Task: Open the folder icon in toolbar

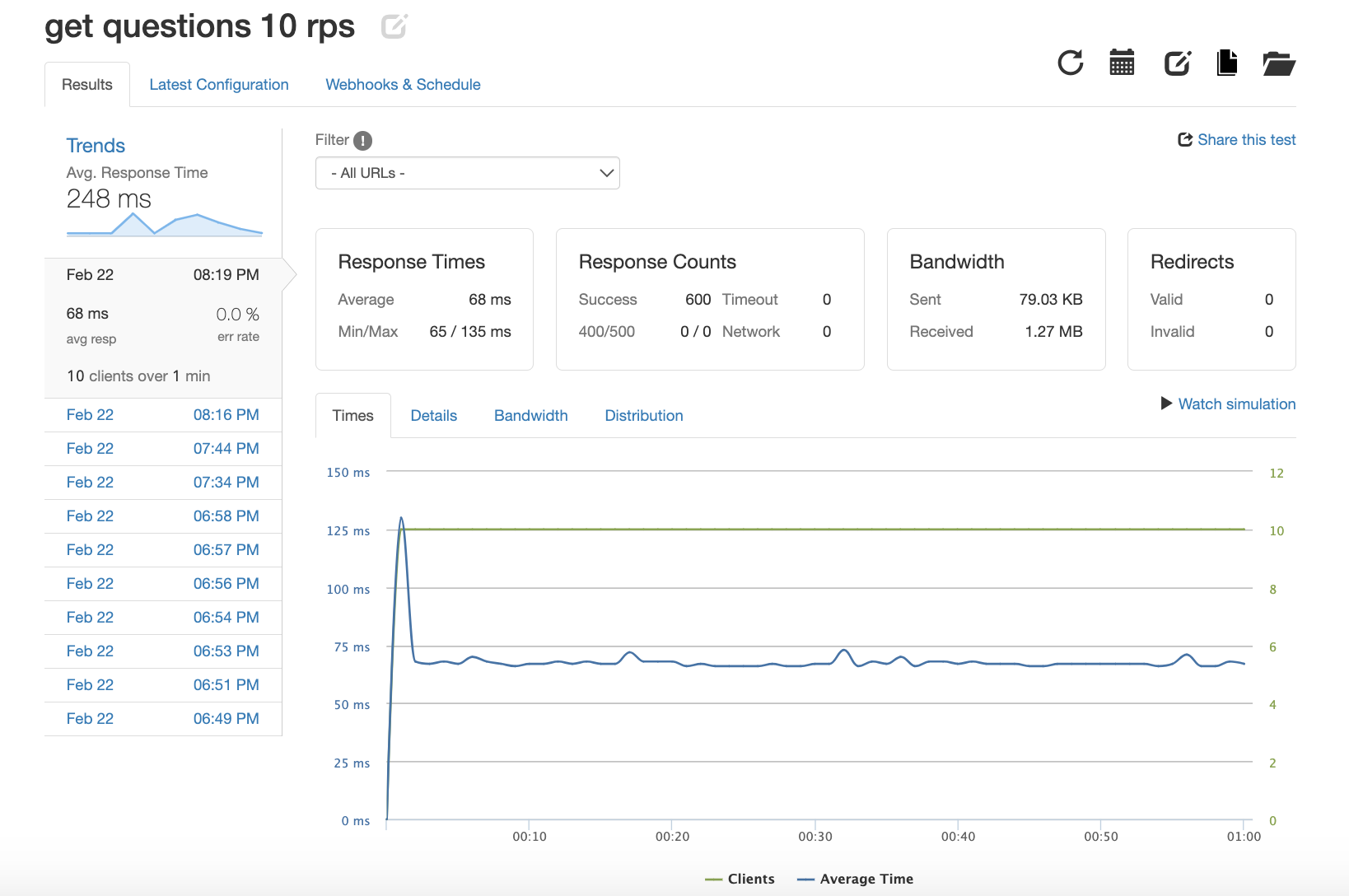Action: point(1279,63)
